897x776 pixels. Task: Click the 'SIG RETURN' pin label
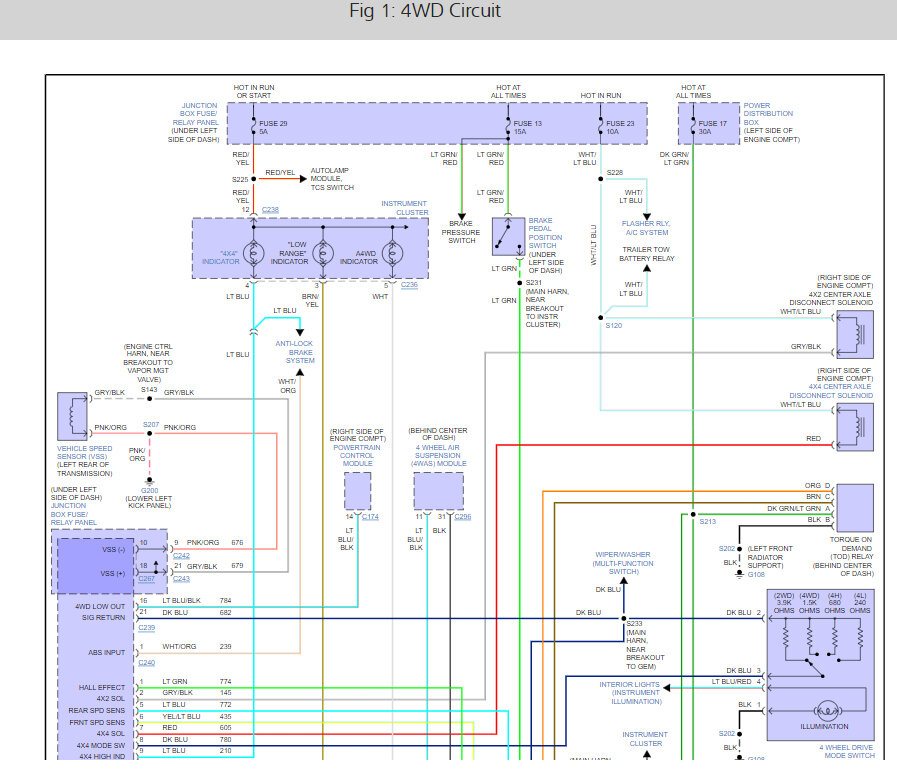pyautogui.click(x=104, y=617)
